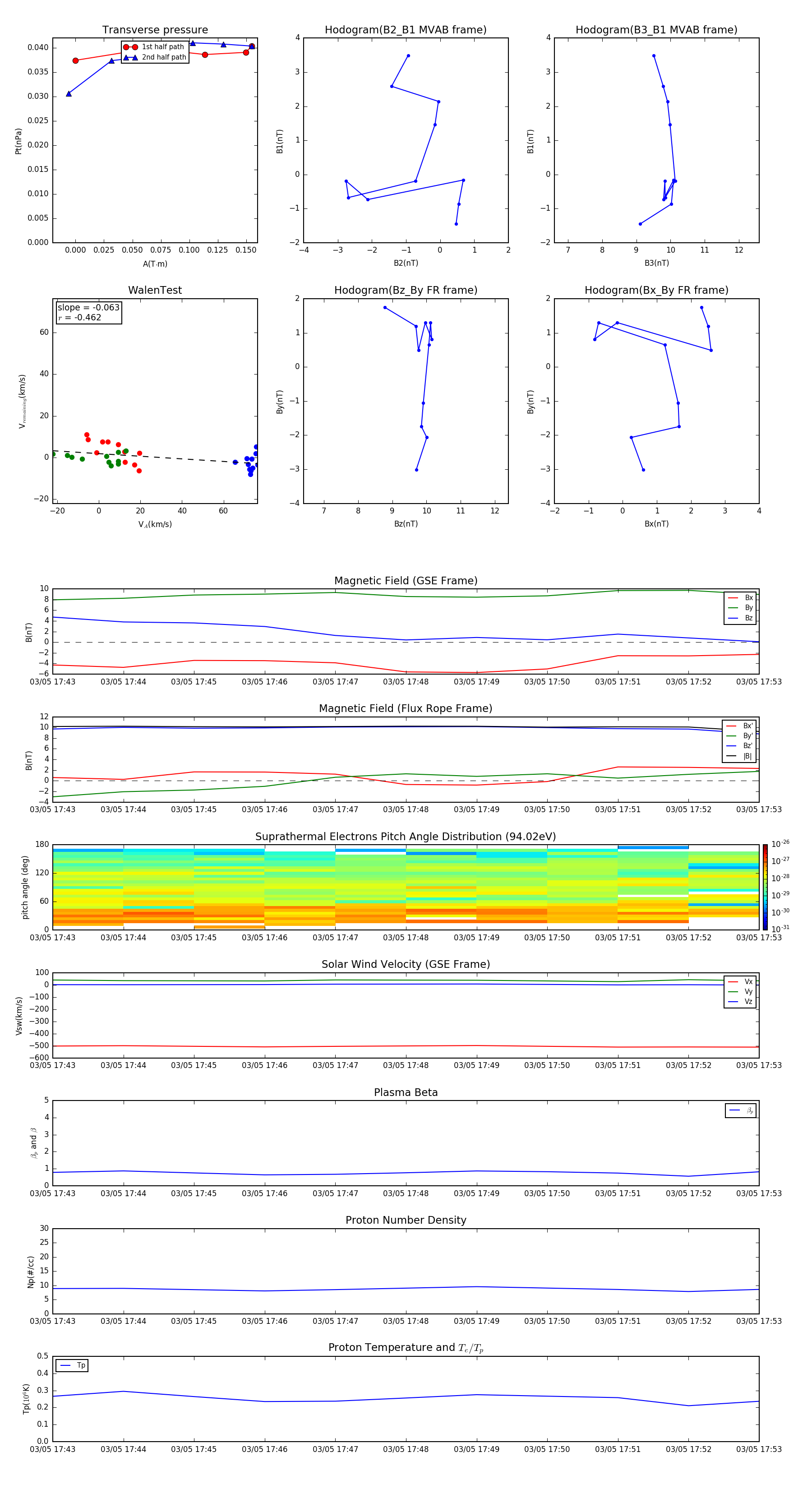Click the lowest blue triangle in Transverse pressure
This screenshot has height=1489, width=812.
tap(69, 94)
